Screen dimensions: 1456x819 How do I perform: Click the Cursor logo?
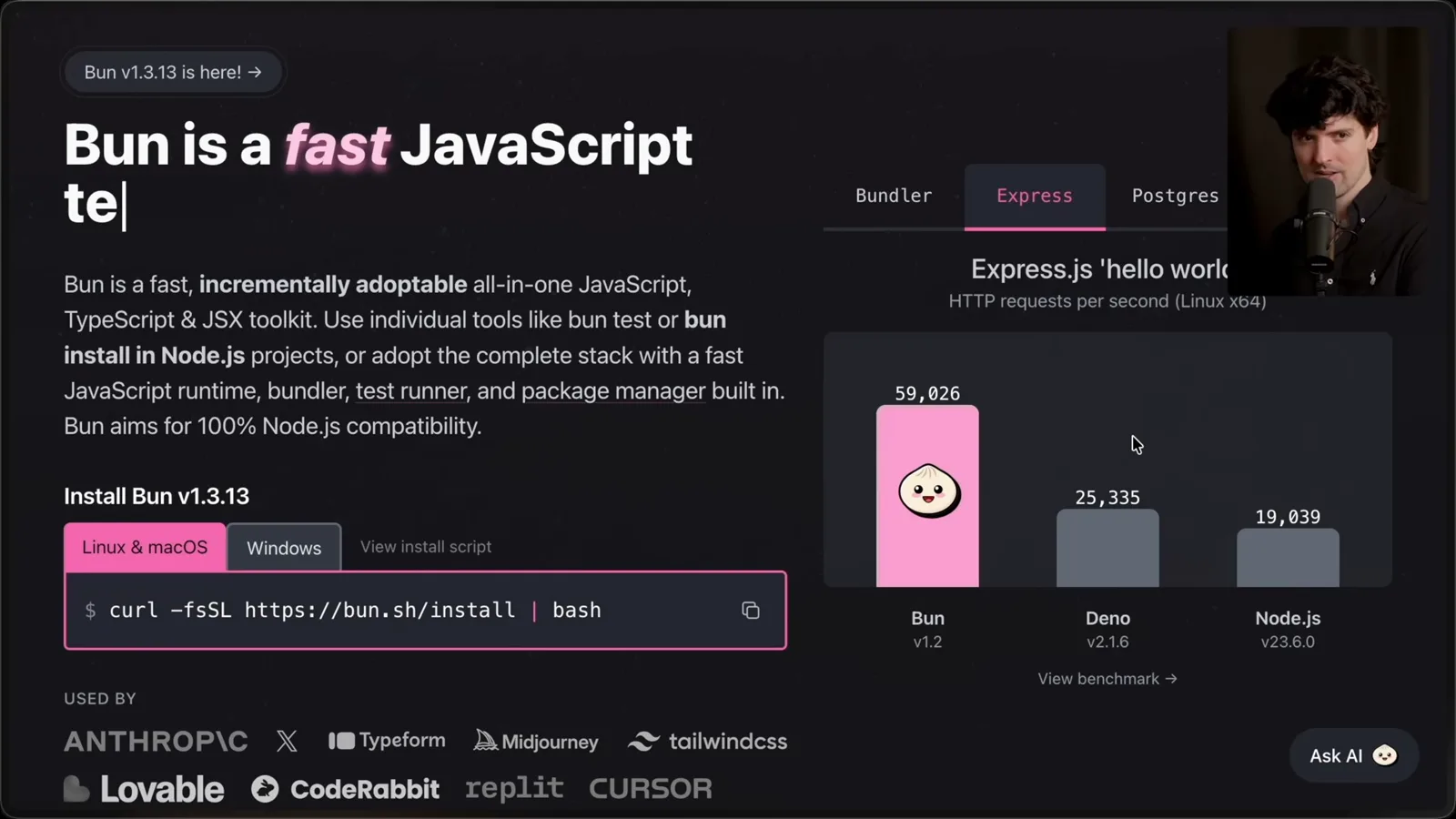click(x=651, y=789)
